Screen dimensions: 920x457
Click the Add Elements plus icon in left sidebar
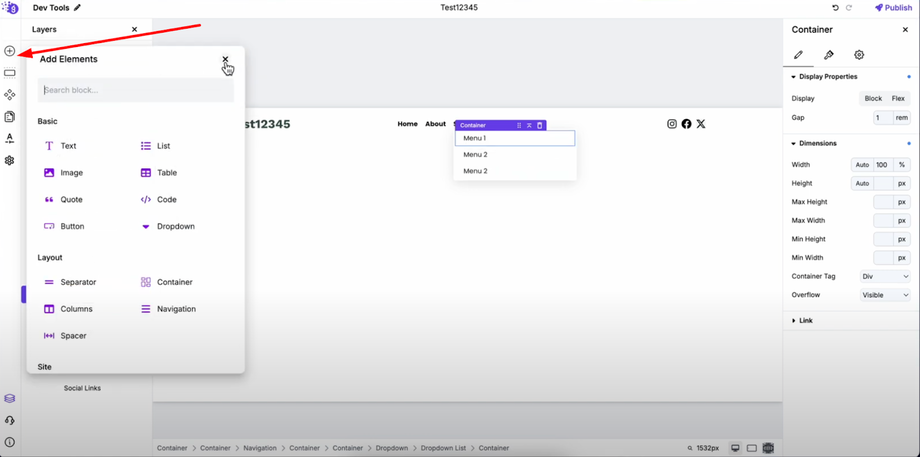pos(9,51)
